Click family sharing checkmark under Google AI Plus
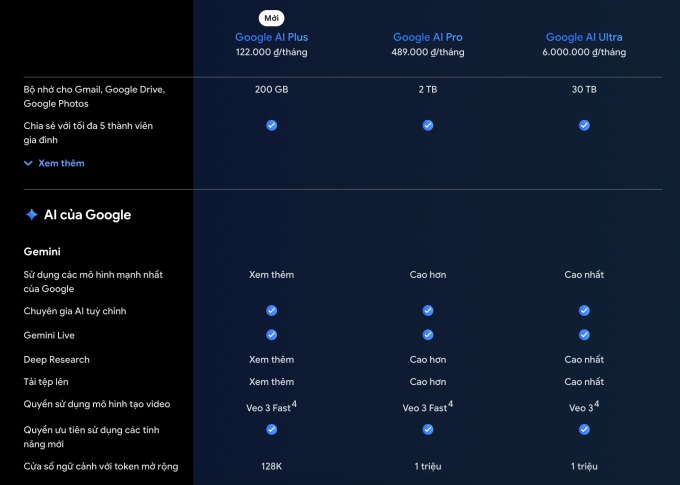The image size is (680, 485). [271, 126]
